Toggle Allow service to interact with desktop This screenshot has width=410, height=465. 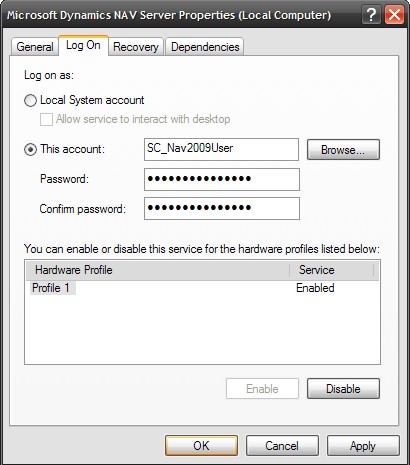[46, 119]
